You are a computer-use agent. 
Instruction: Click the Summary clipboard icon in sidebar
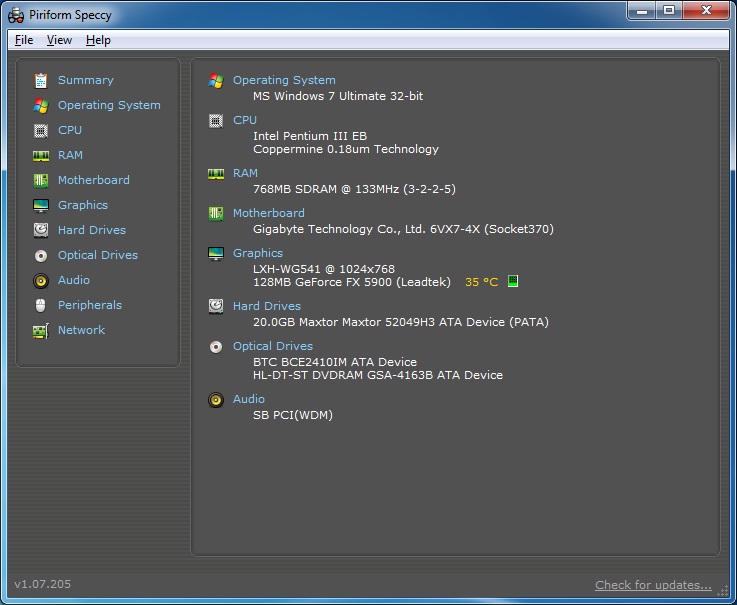point(41,80)
